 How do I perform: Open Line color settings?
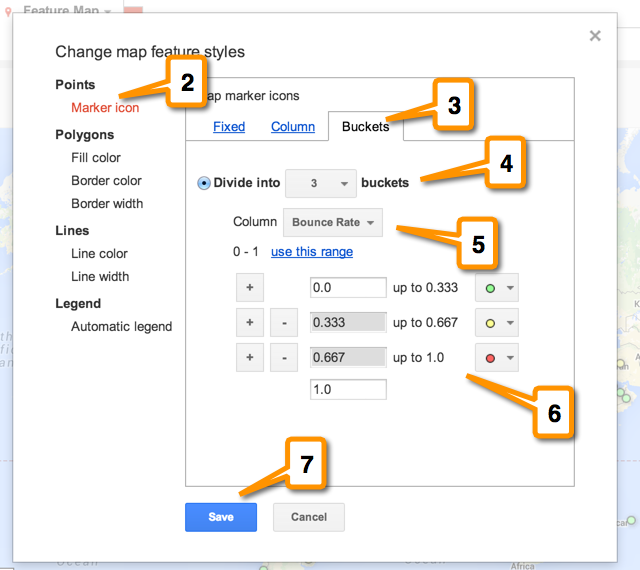click(100, 254)
